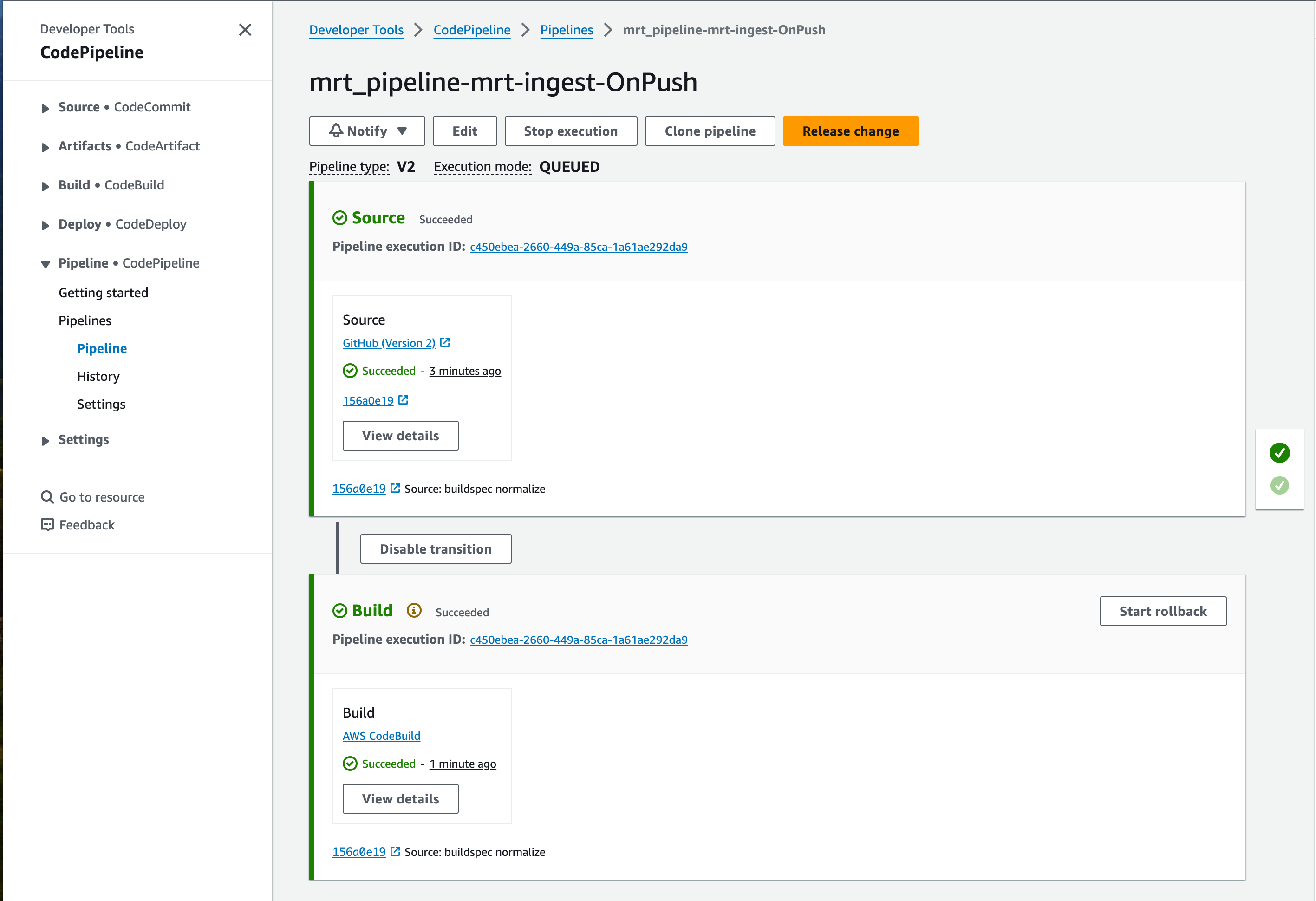Click the Pipeline type info label
Viewport: 1316px width, 901px height.
[x=349, y=166]
